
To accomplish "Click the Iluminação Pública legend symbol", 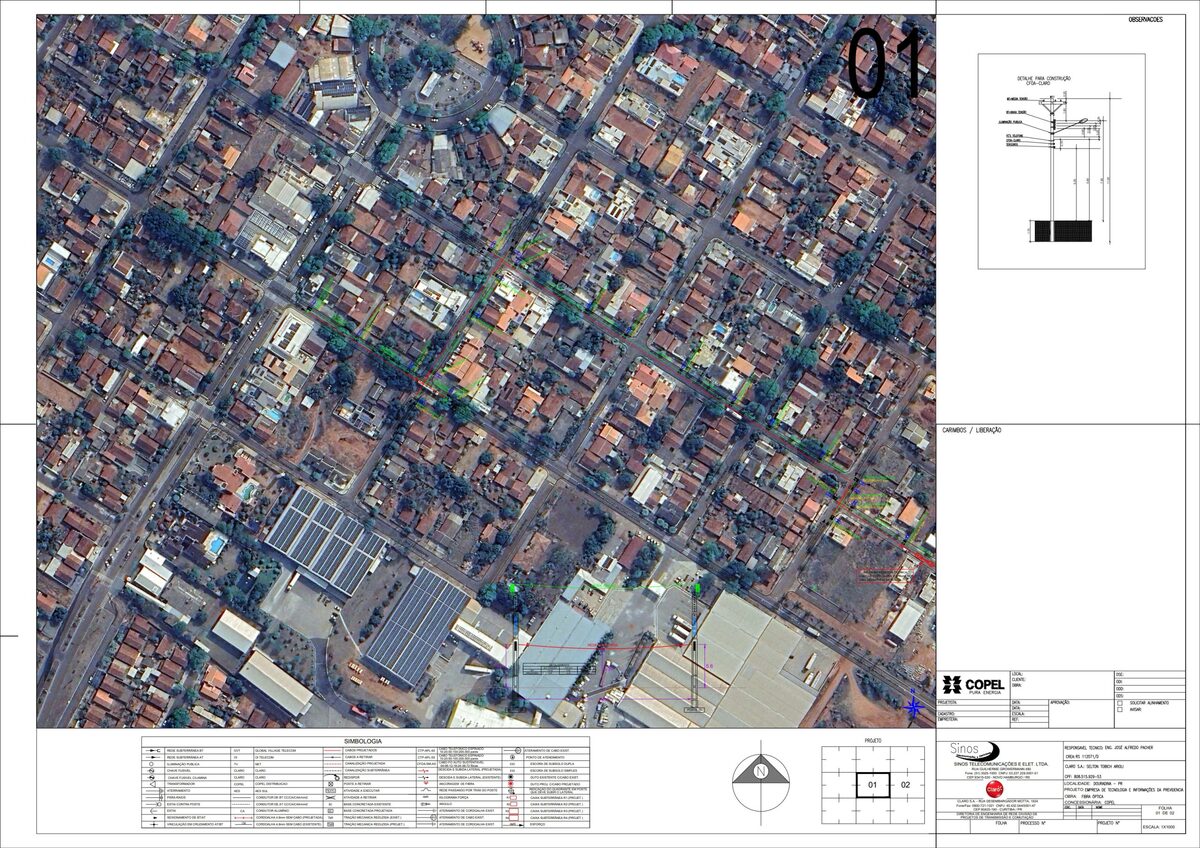I will [151, 764].
